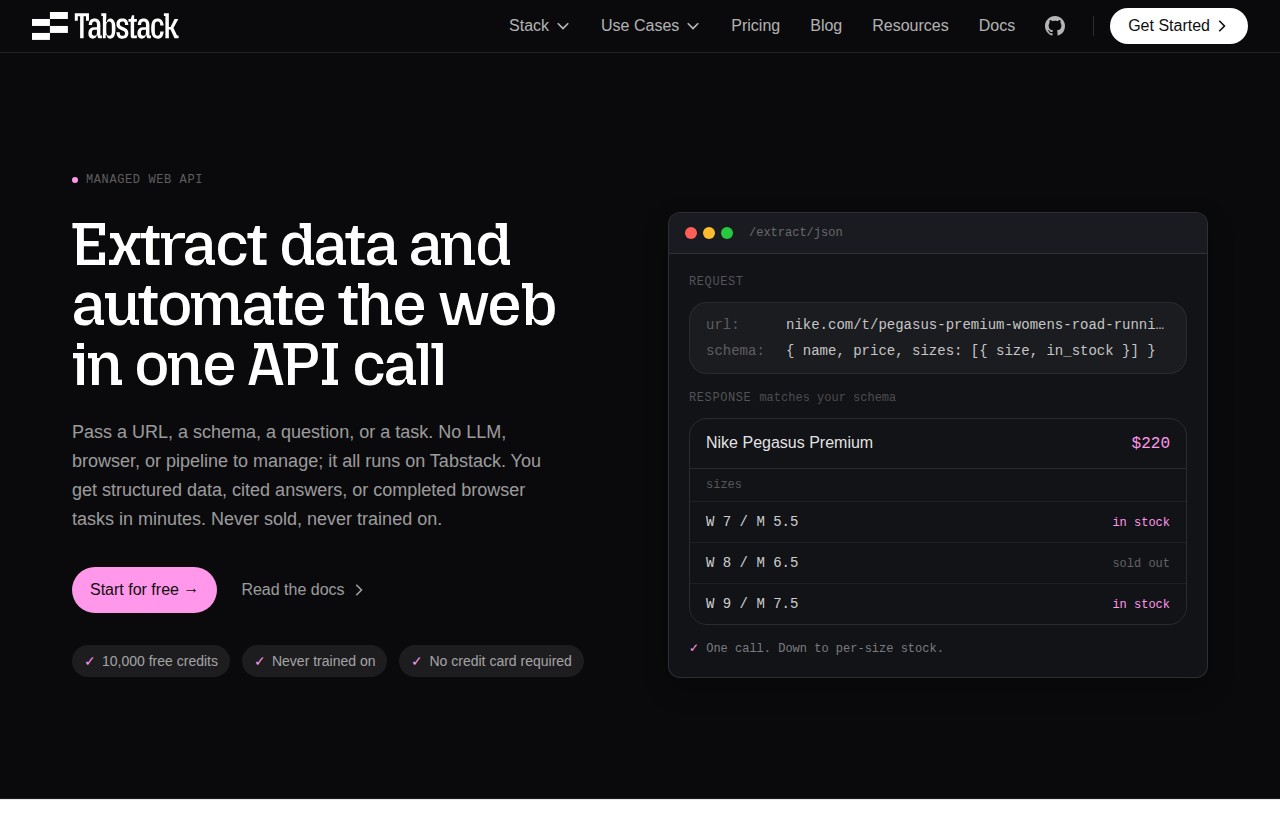Click the MANAGED WEB API label
The width and height of the screenshot is (1280, 820).
pyautogui.click(x=144, y=179)
